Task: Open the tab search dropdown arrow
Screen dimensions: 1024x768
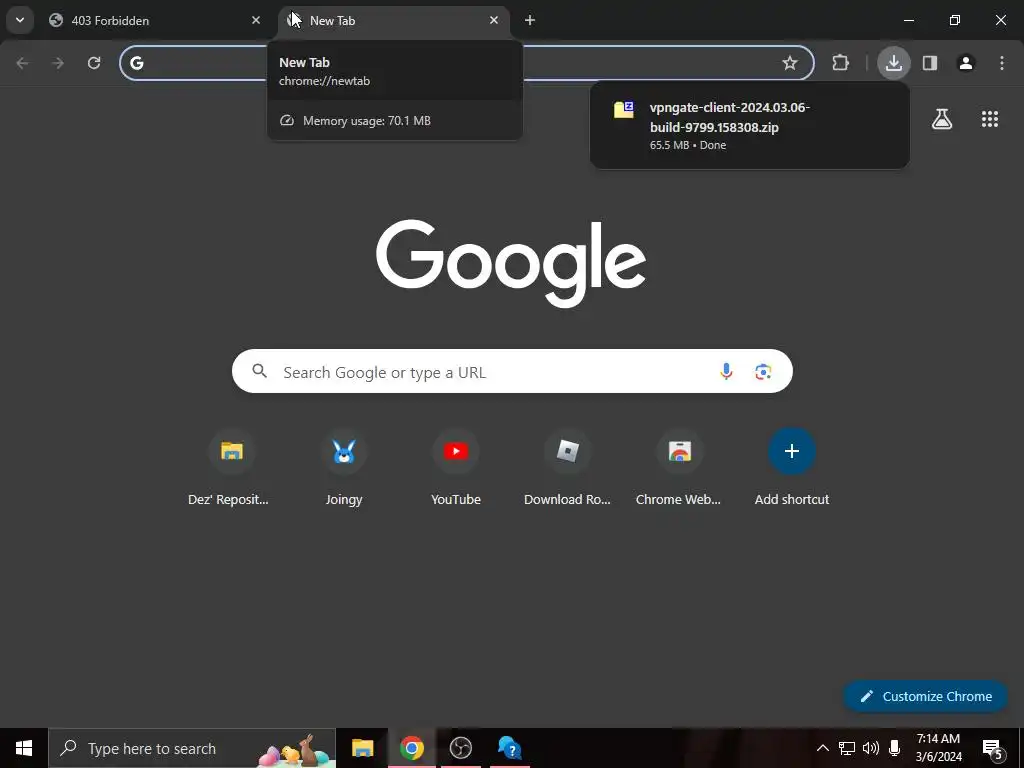Action: point(20,20)
